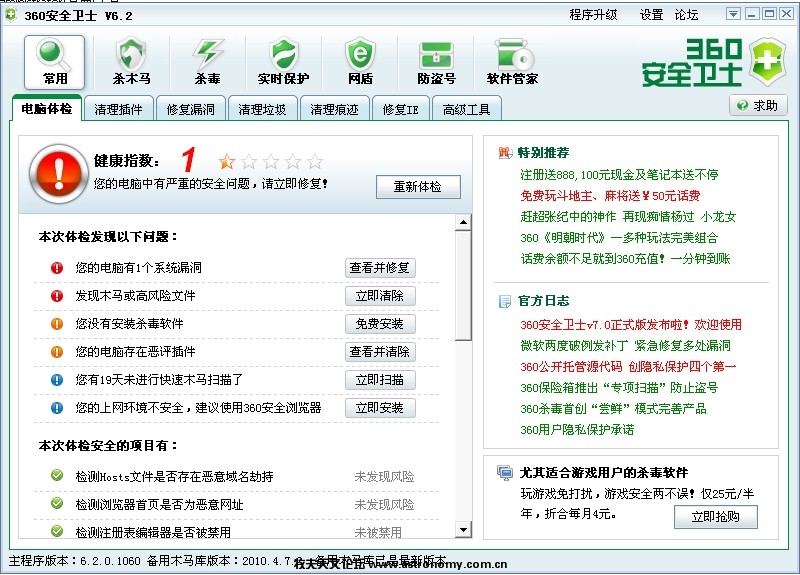
Task: Open link 360保险箱推出专项扫描防止盗号
Action: pyautogui.click(x=619, y=388)
